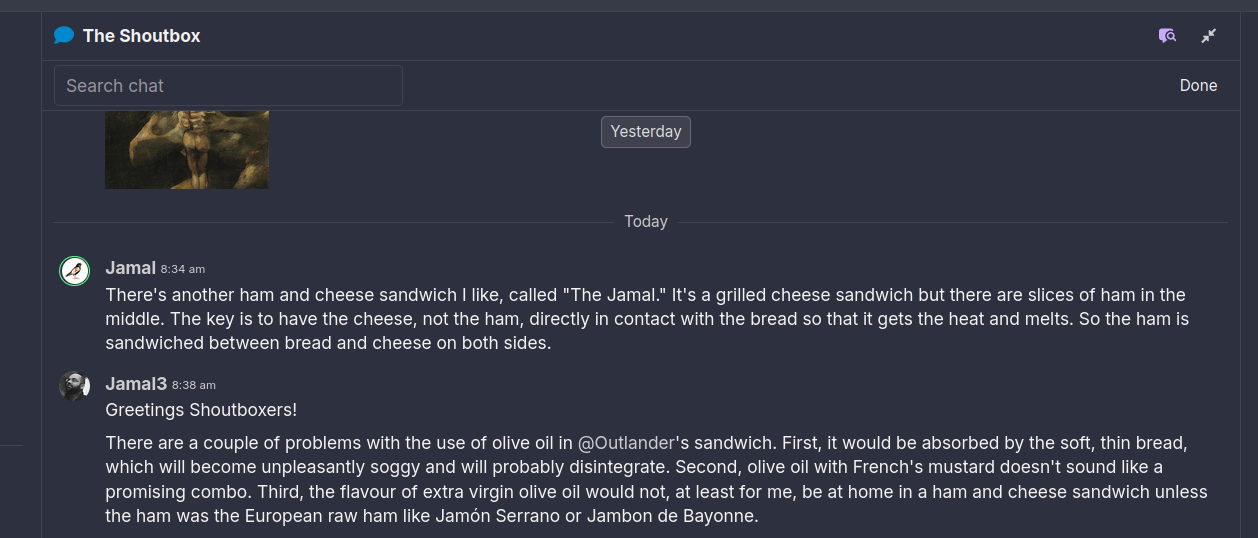Select the "Greetings Shoutboxers!" message
The height and width of the screenshot is (538, 1258).
coord(201,410)
